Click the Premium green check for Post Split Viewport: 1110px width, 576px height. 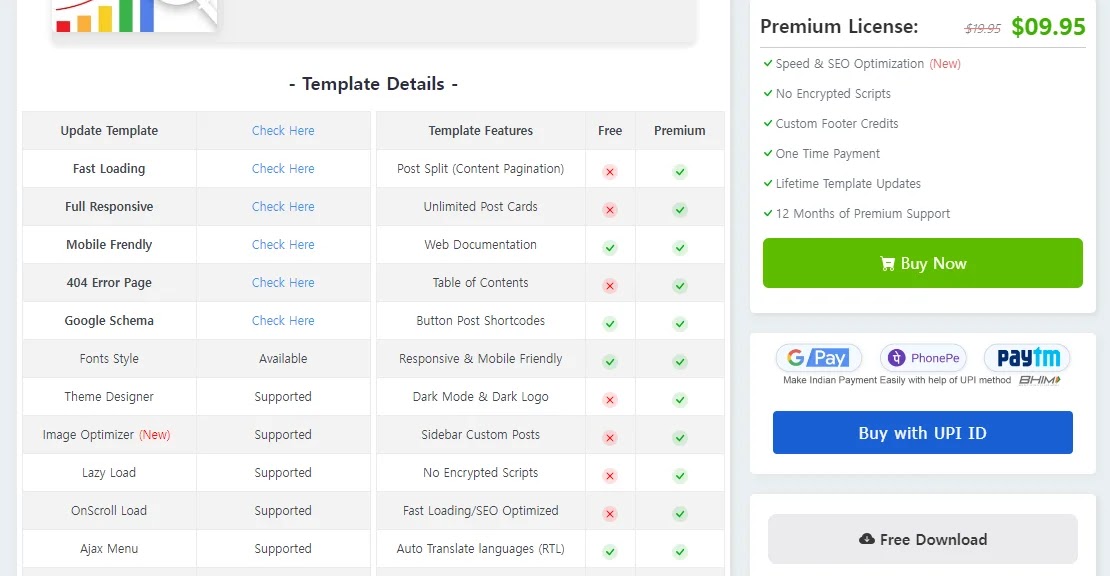pos(680,172)
